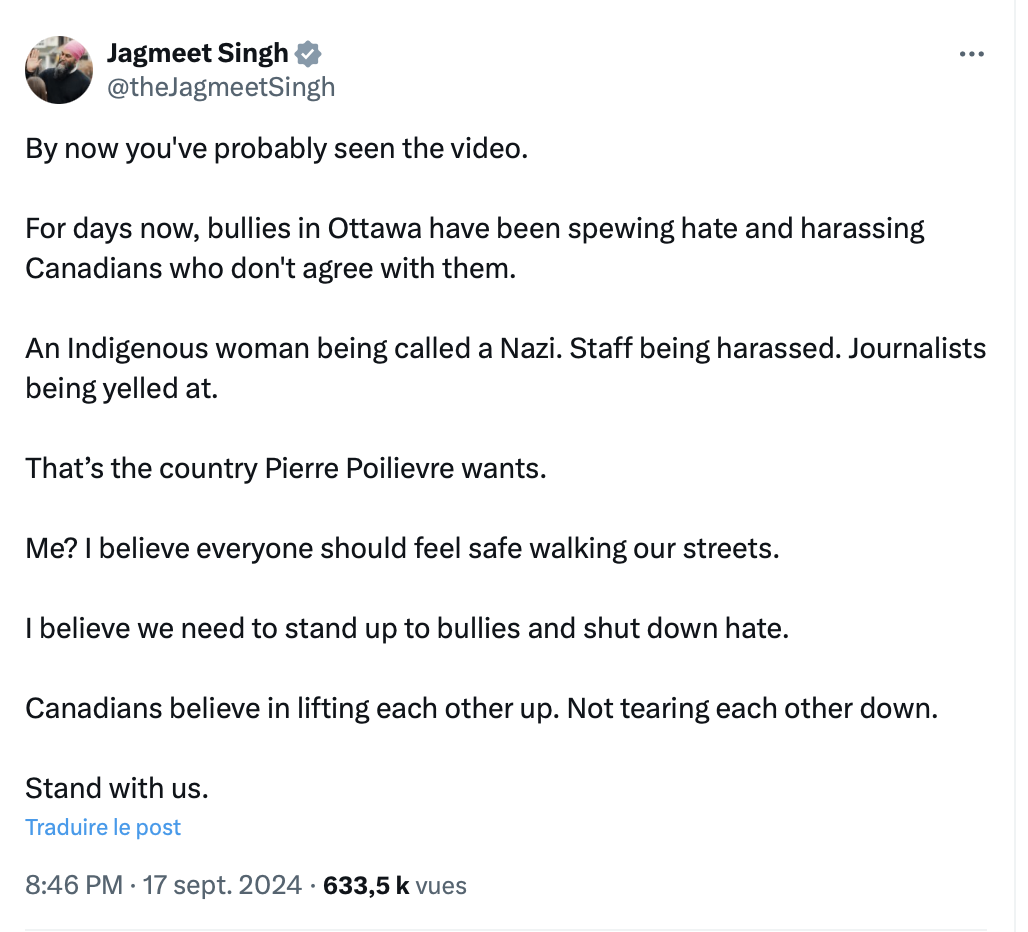Viewport: 1028px width, 932px height.
Task: Open the three-dot more options menu
Action: click(971, 54)
